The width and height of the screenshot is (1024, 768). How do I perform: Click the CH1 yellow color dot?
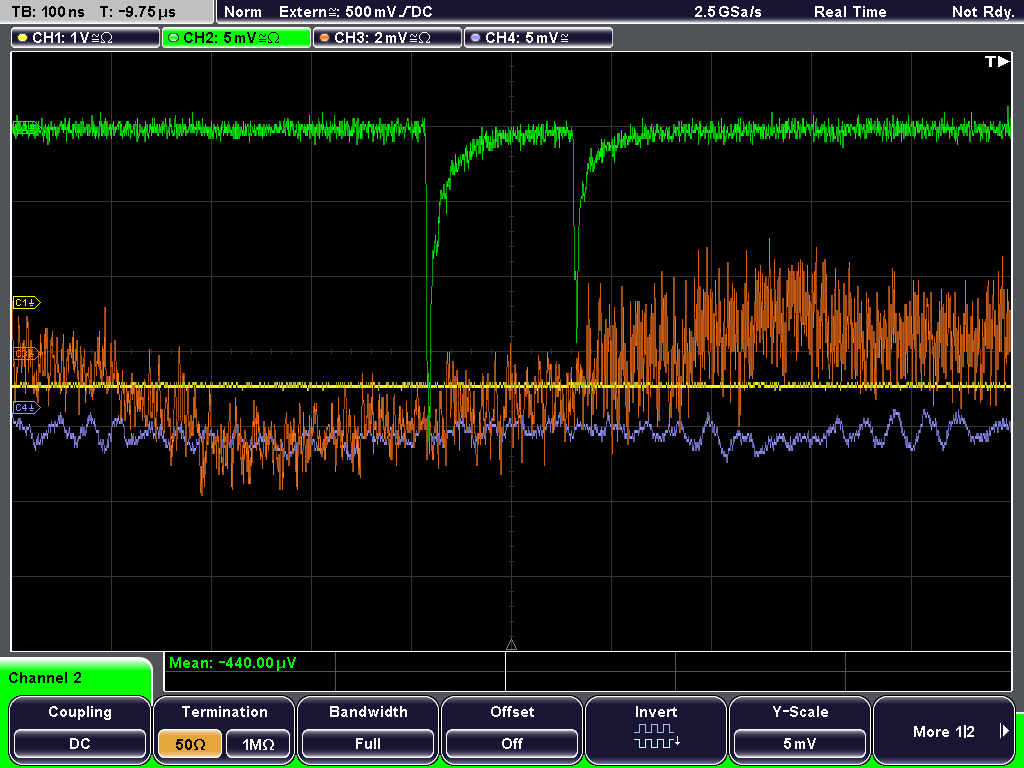point(23,38)
